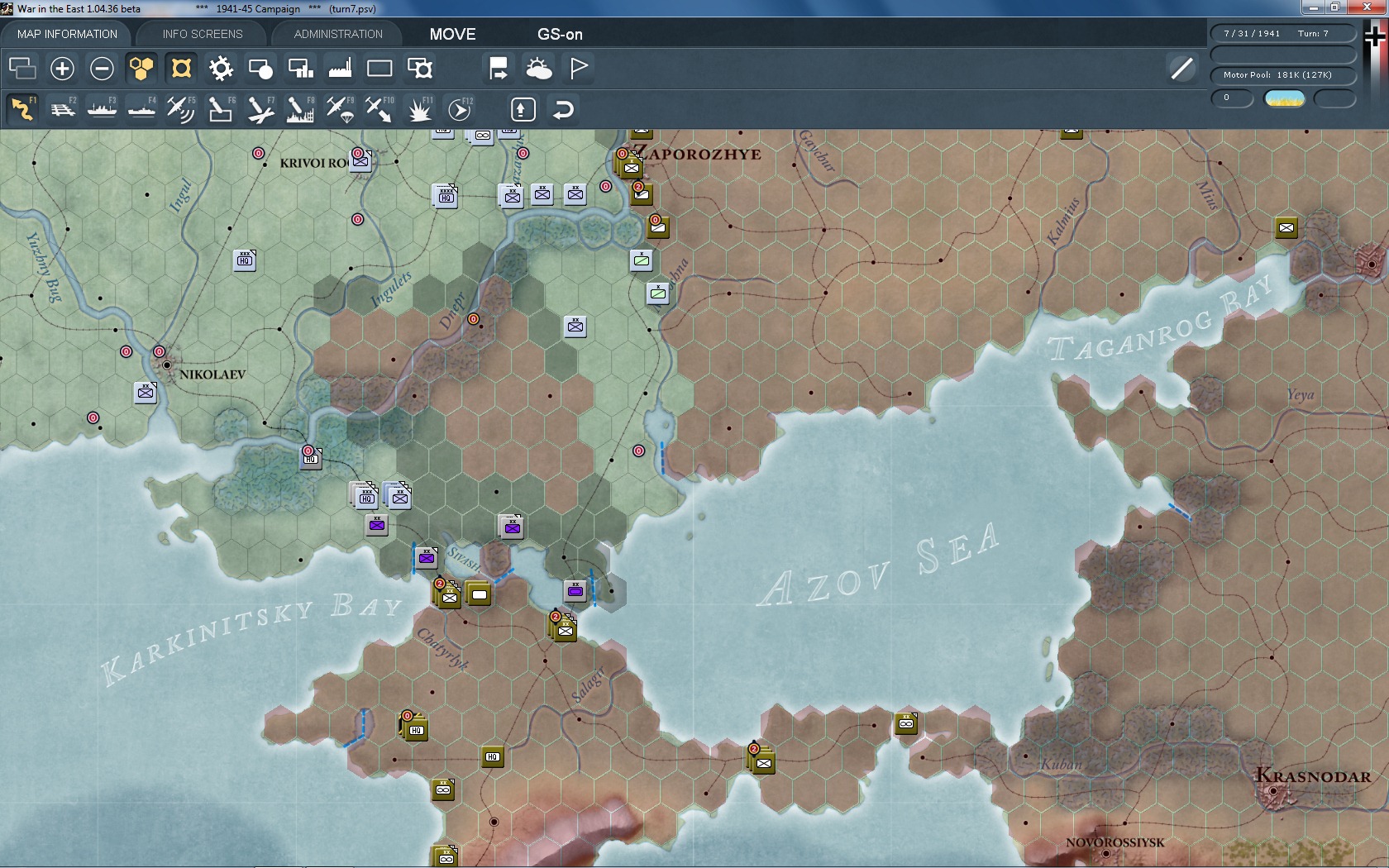Select the F8 bomb city mode icon
The width and height of the screenshot is (1389, 868).
click(x=300, y=109)
